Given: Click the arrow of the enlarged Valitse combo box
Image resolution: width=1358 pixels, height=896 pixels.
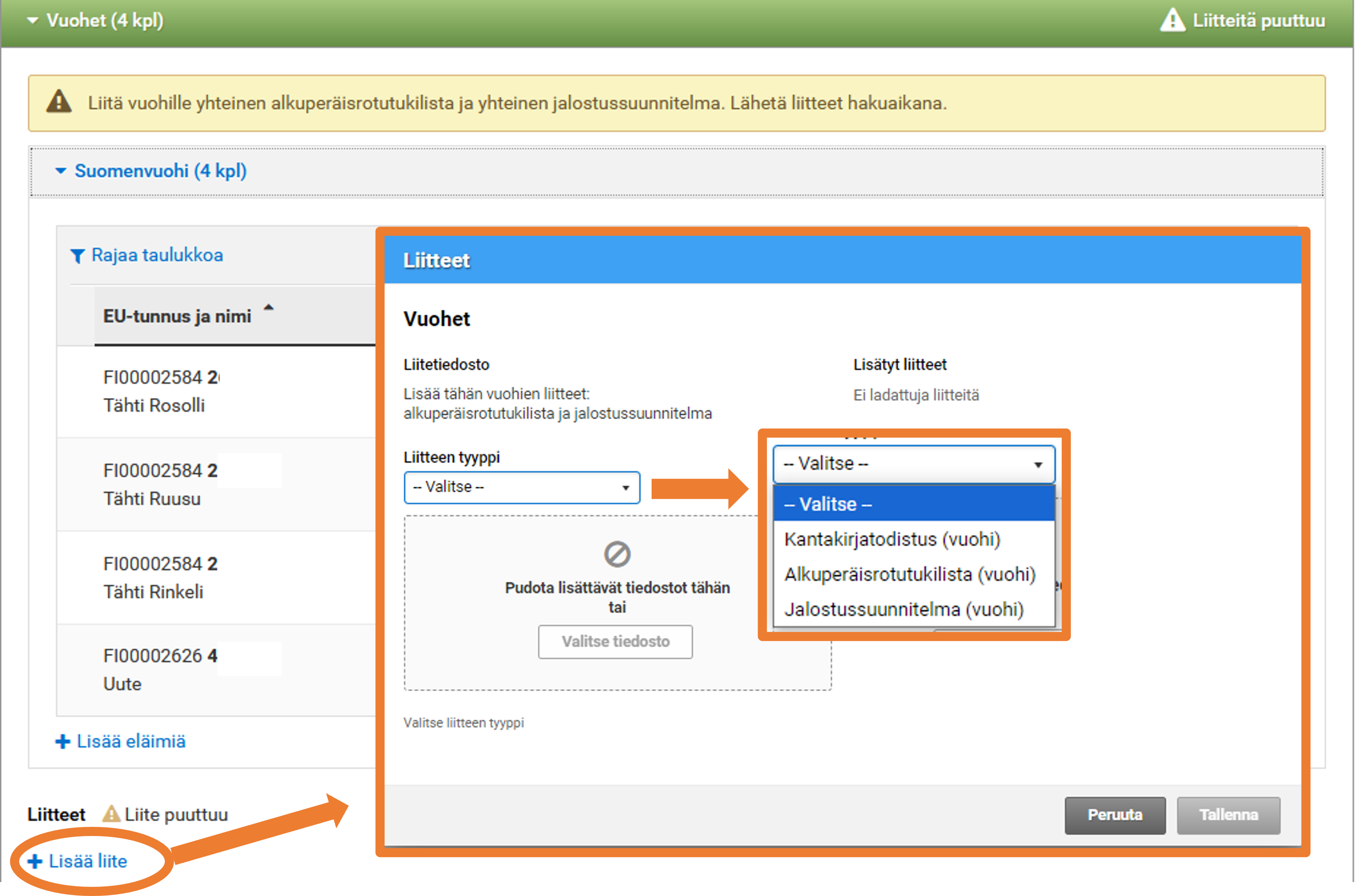Looking at the screenshot, I should pos(1038,464).
